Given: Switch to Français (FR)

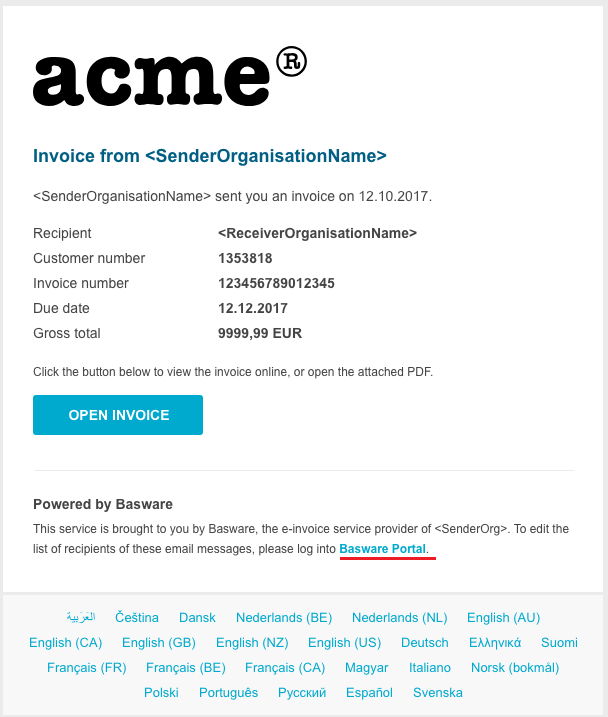Looking at the screenshot, I should click(x=86, y=667).
